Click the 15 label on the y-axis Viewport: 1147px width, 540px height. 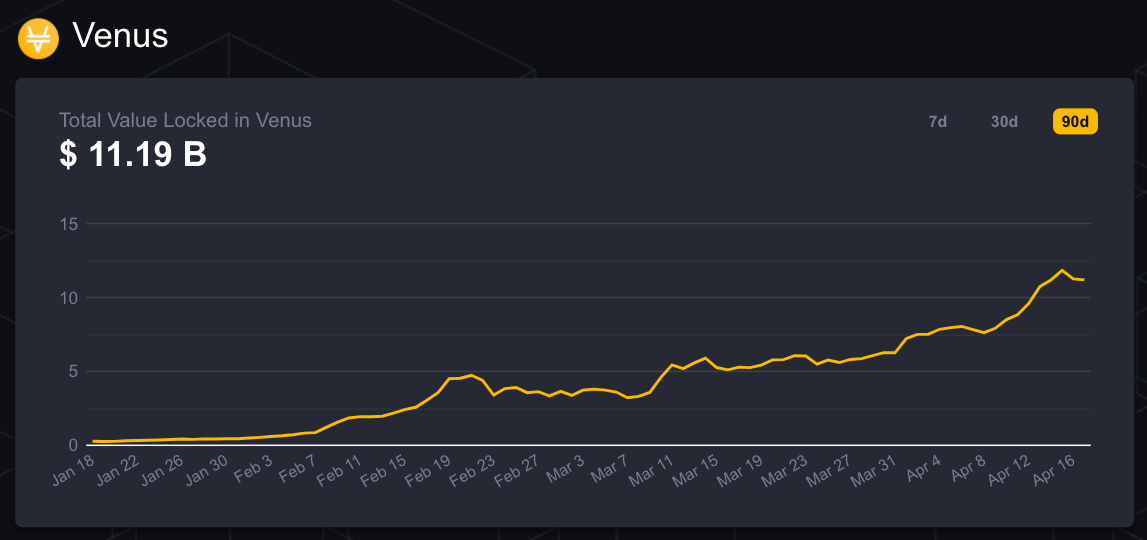click(x=69, y=224)
